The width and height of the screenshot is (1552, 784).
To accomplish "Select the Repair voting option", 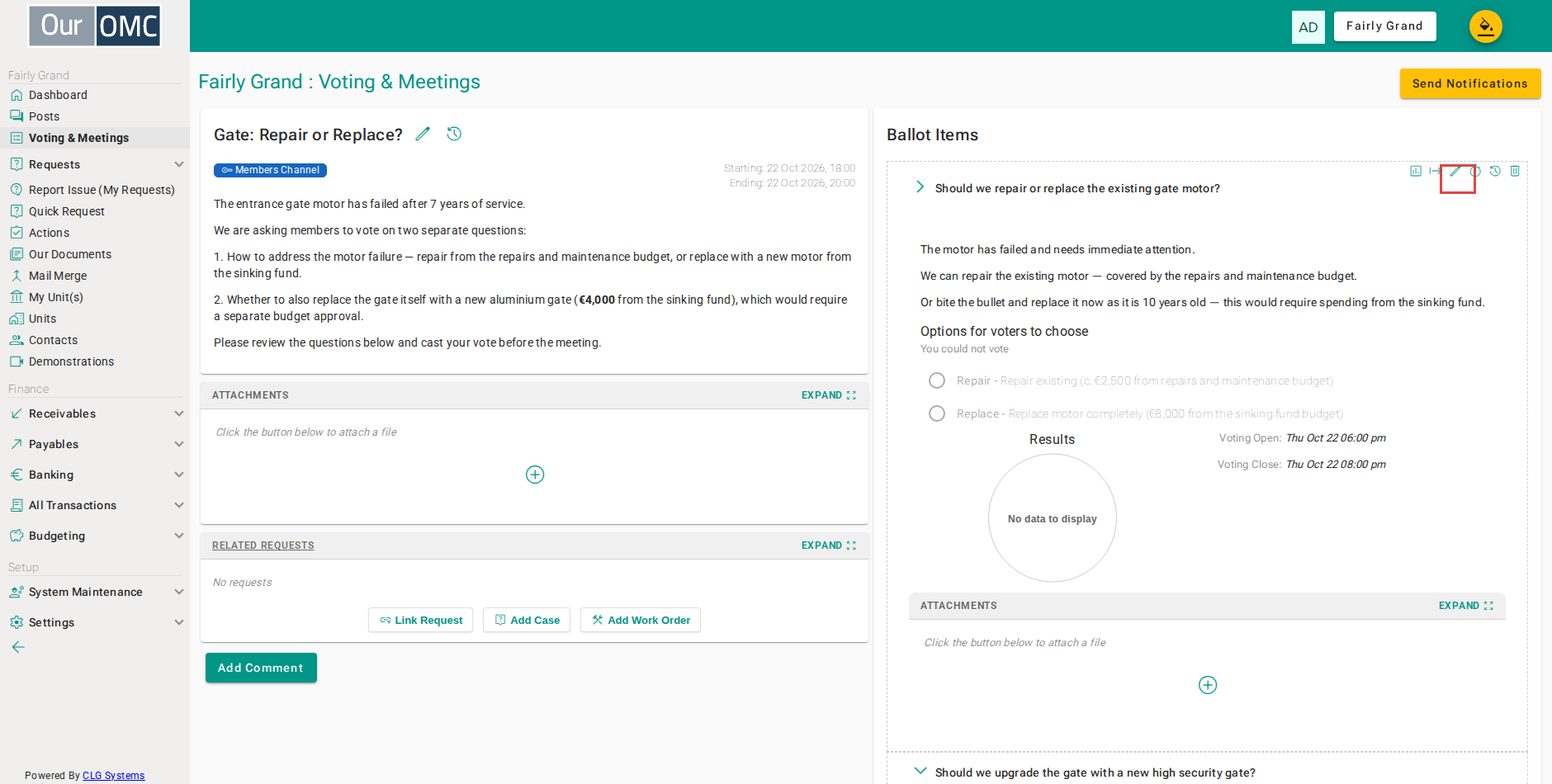I will point(937,380).
